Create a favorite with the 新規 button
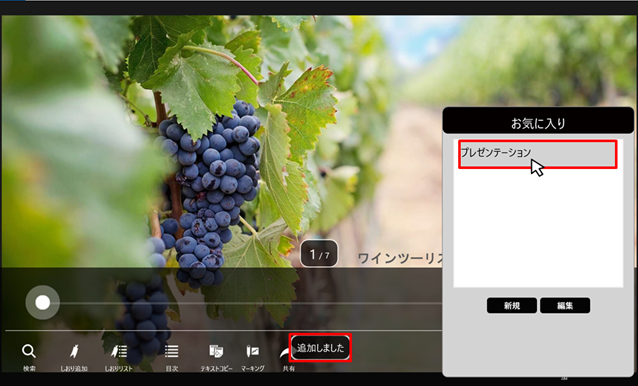 click(511, 305)
